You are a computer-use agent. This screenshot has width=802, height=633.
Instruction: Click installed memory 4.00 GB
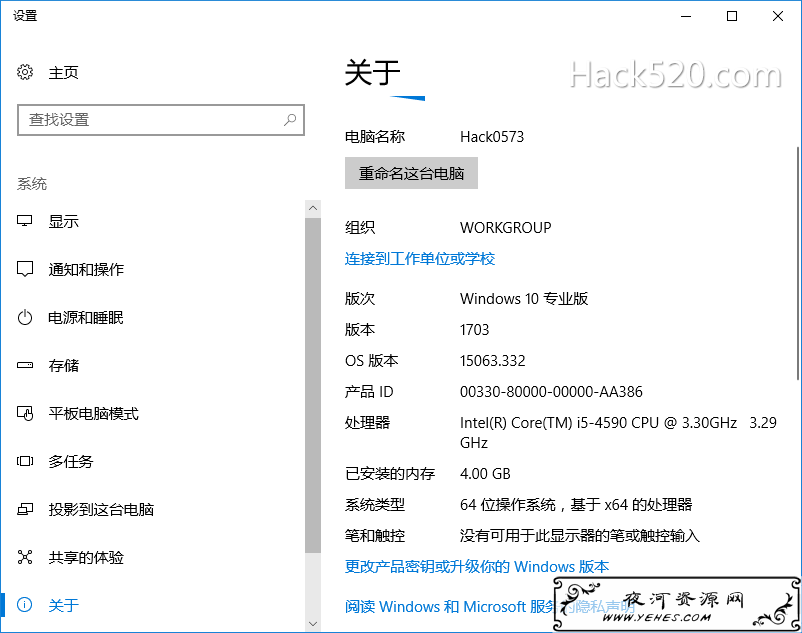click(485, 474)
